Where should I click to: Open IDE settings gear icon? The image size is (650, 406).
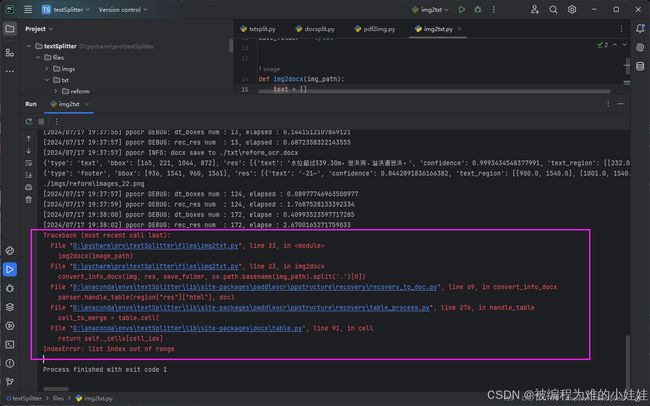coord(572,10)
